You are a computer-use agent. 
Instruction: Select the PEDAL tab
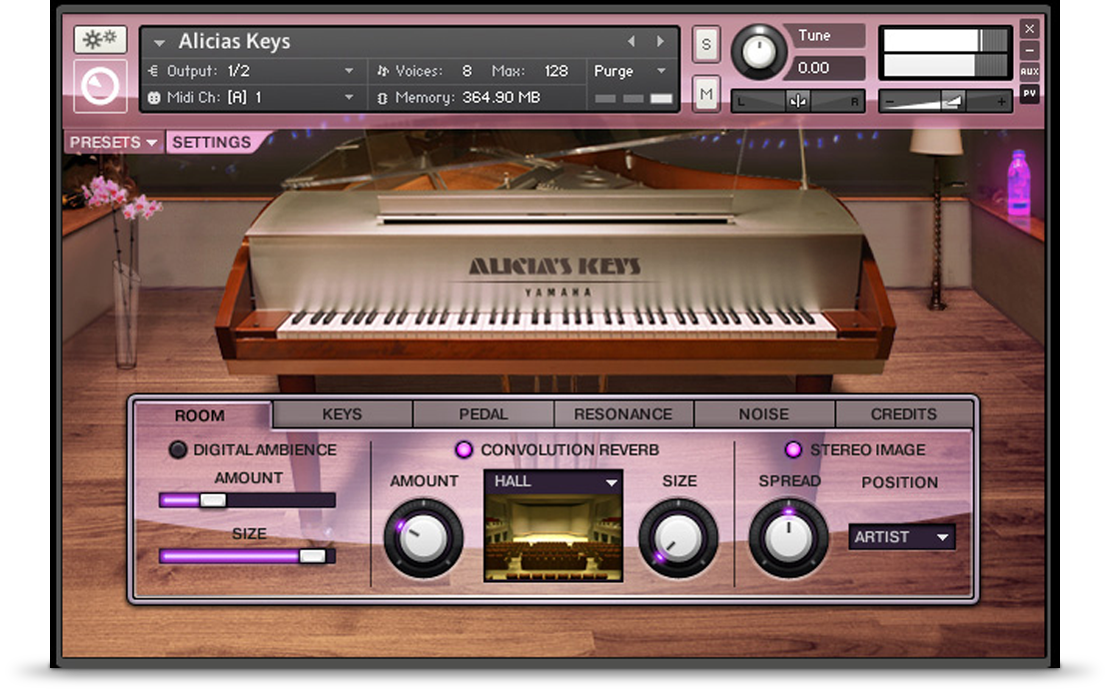[483, 414]
